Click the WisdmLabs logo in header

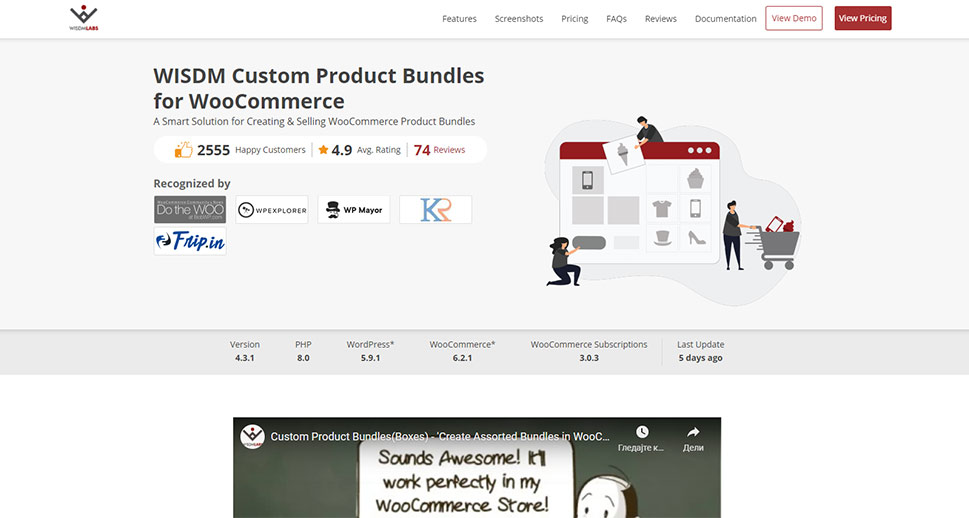(x=84, y=18)
